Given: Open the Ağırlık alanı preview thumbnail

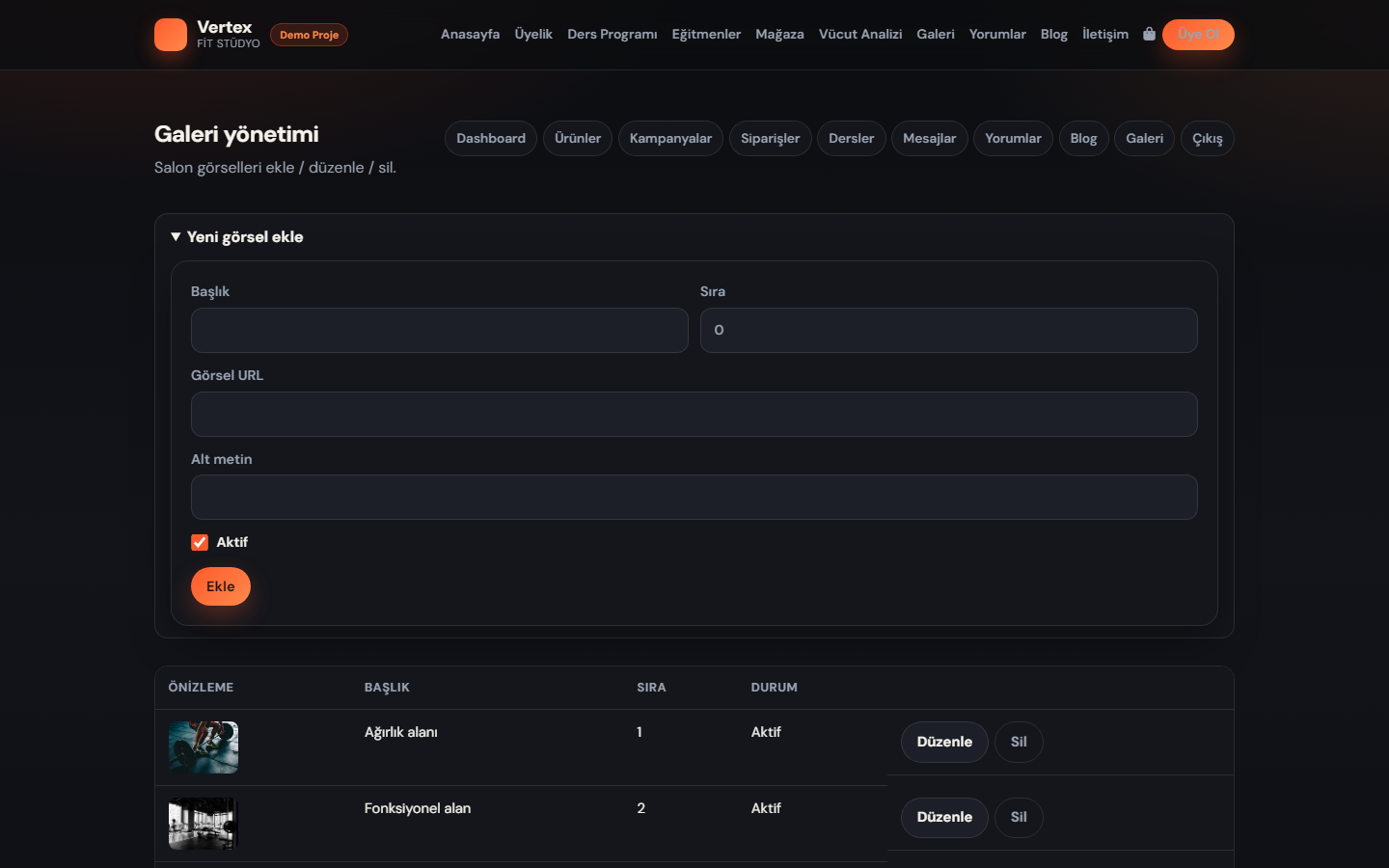Looking at the screenshot, I should coord(204,747).
